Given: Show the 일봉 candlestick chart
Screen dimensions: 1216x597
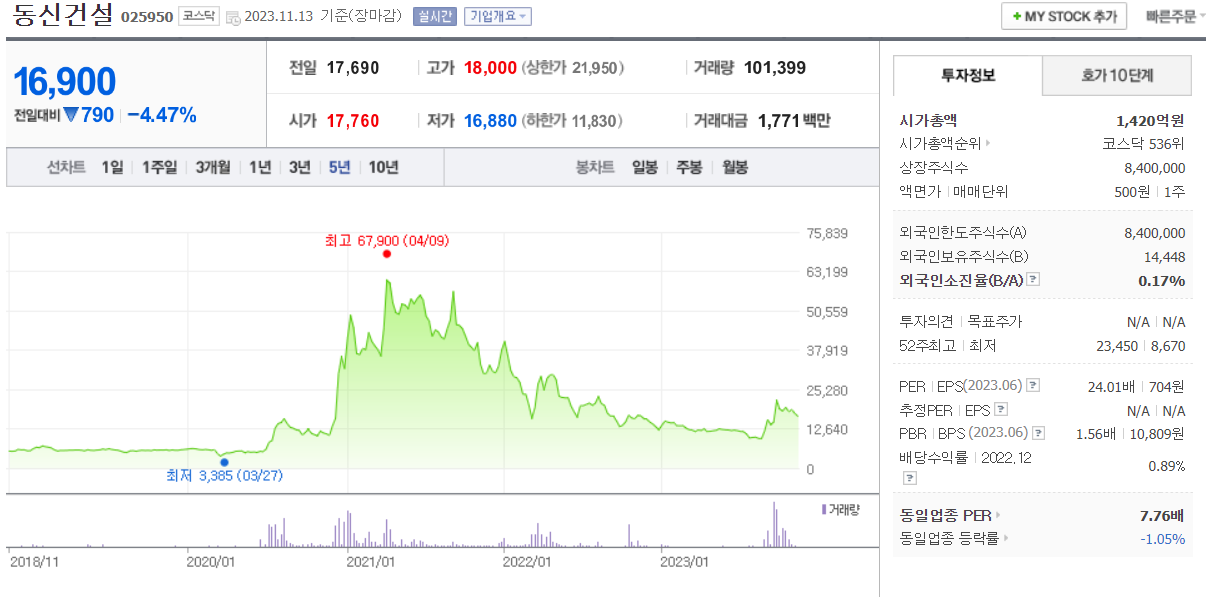Looking at the screenshot, I should [645, 167].
